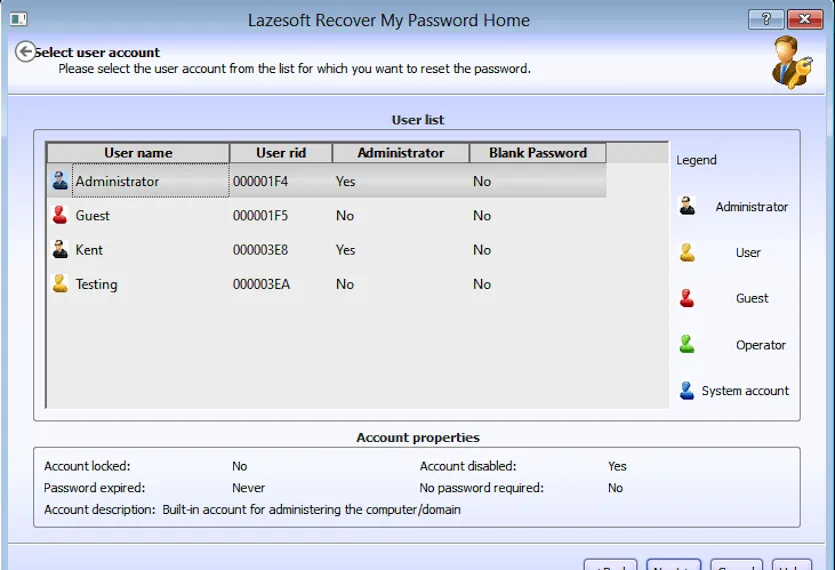Click the Password expired 'Never' value
The height and width of the screenshot is (570, 835).
[248, 488]
